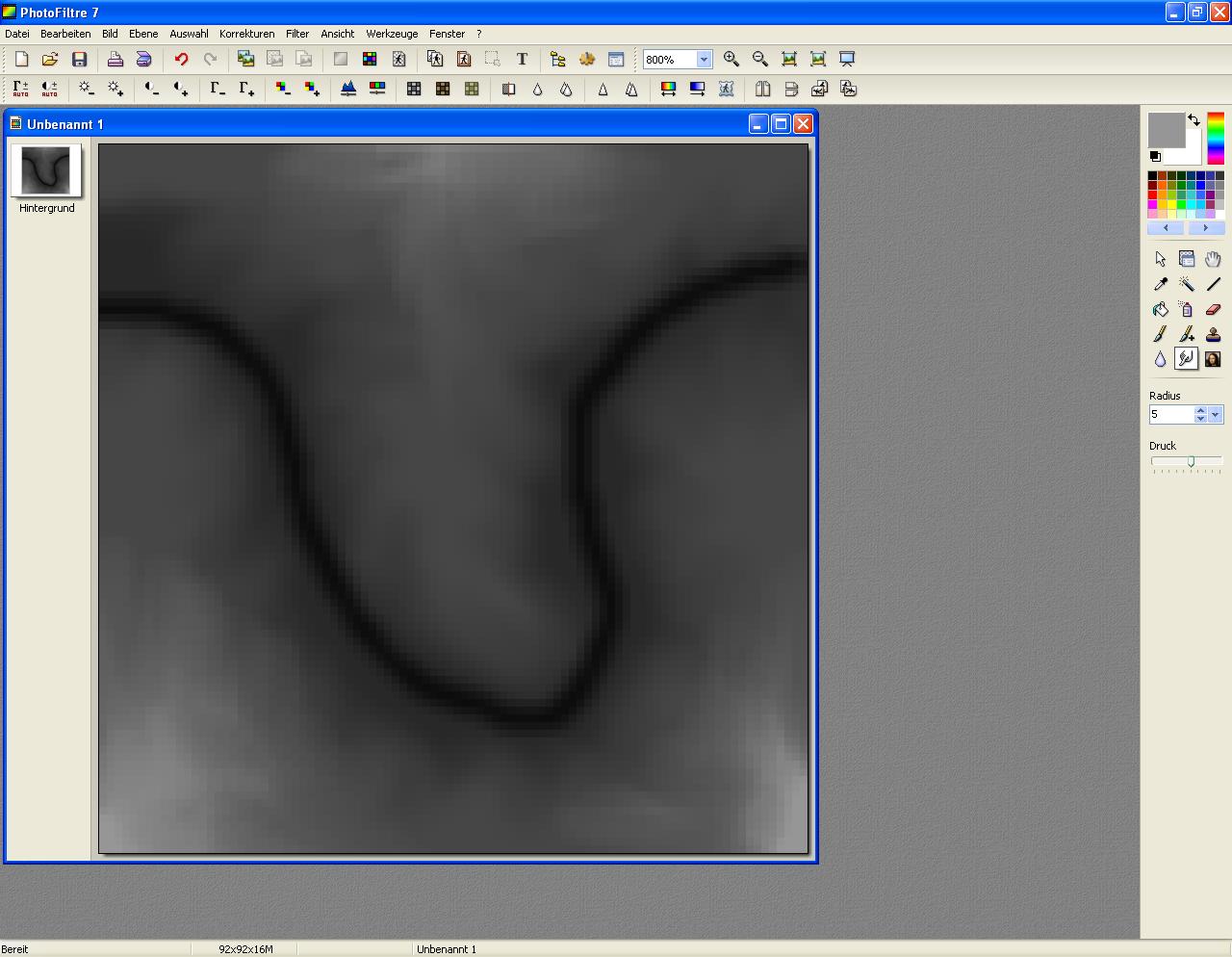The height and width of the screenshot is (957, 1232).
Task: Click the Text tool icon
Action: (522, 60)
